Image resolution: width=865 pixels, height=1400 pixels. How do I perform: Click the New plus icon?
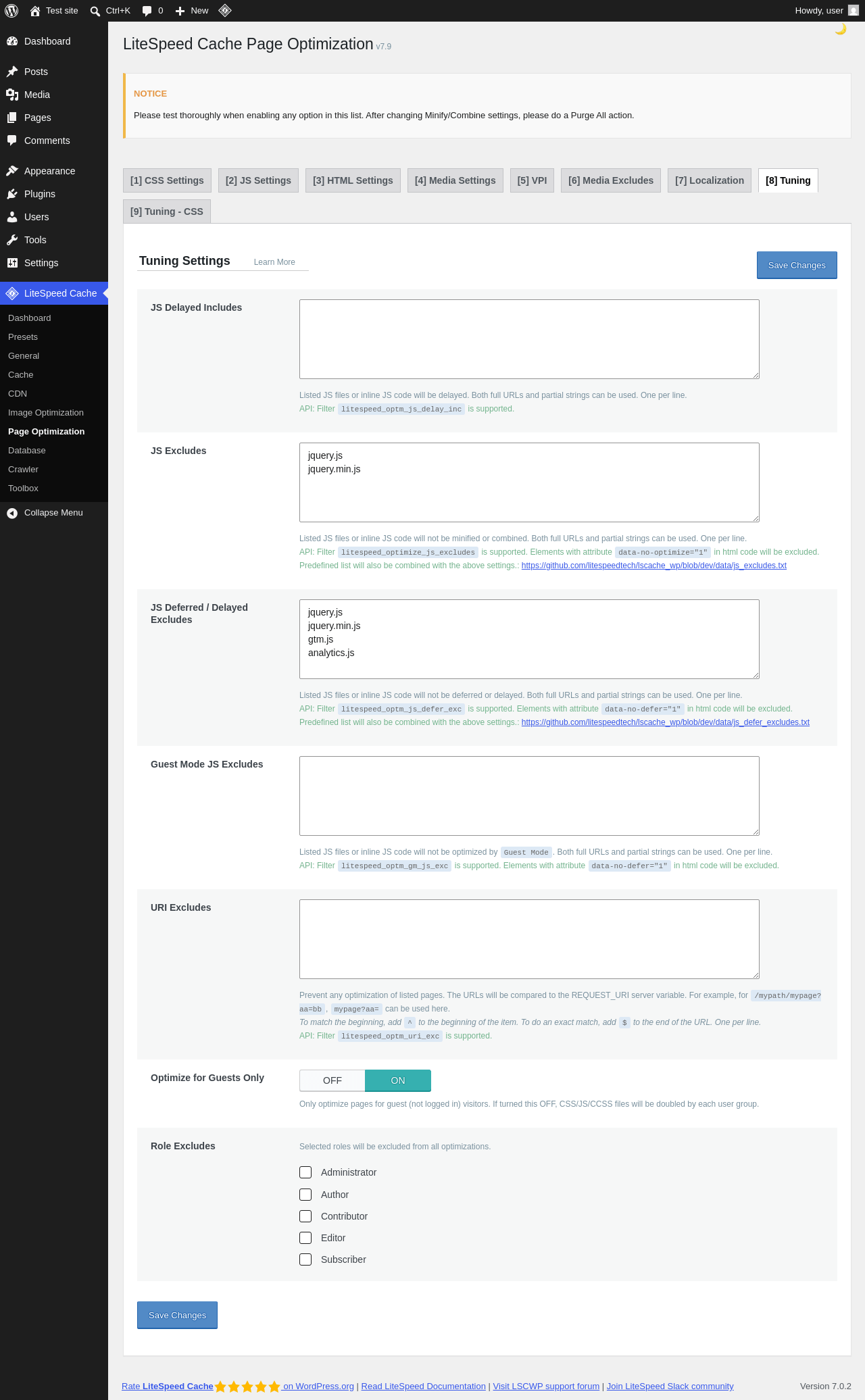[x=180, y=11]
